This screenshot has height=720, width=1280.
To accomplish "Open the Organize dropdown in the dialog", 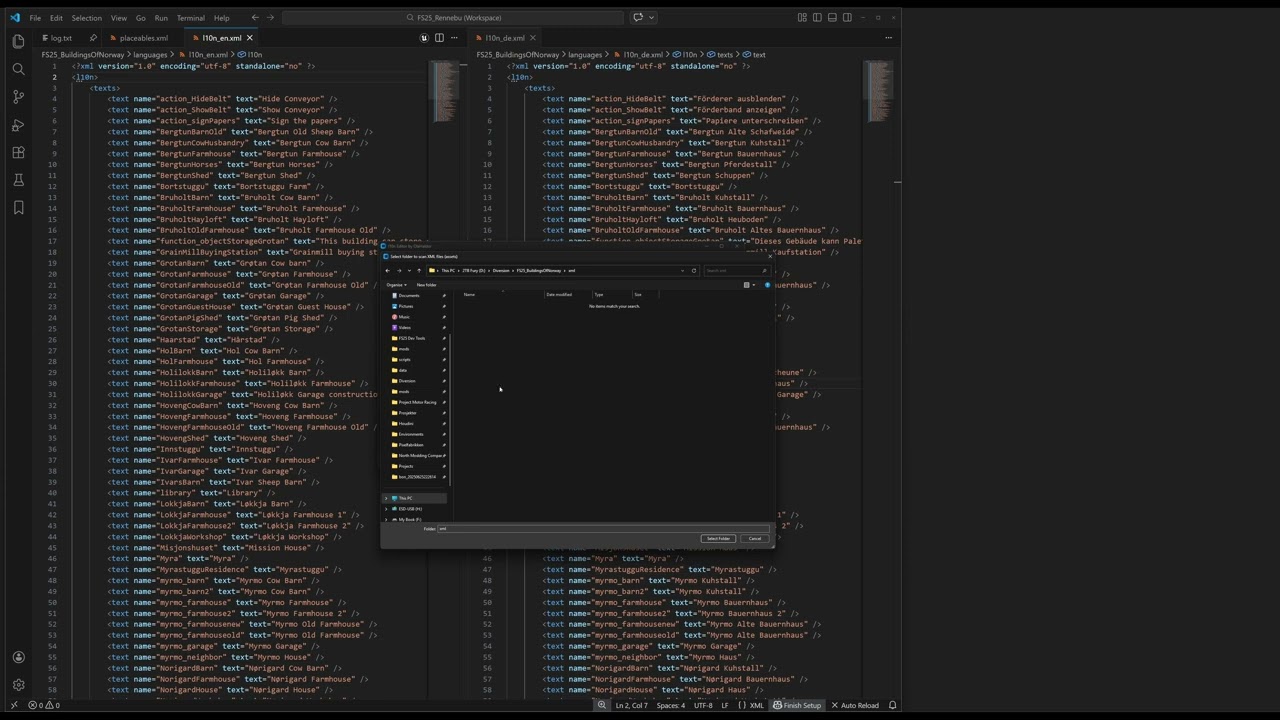I will [x=396, y=285].
